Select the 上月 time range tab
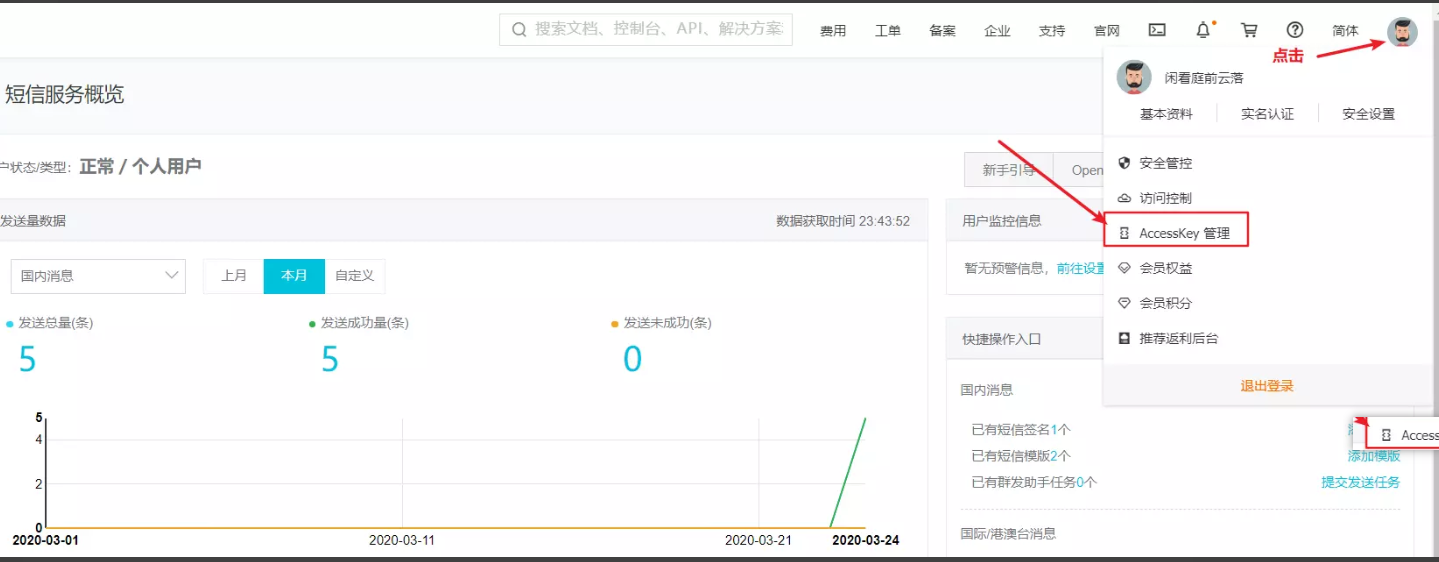 (x=234, y=276)
